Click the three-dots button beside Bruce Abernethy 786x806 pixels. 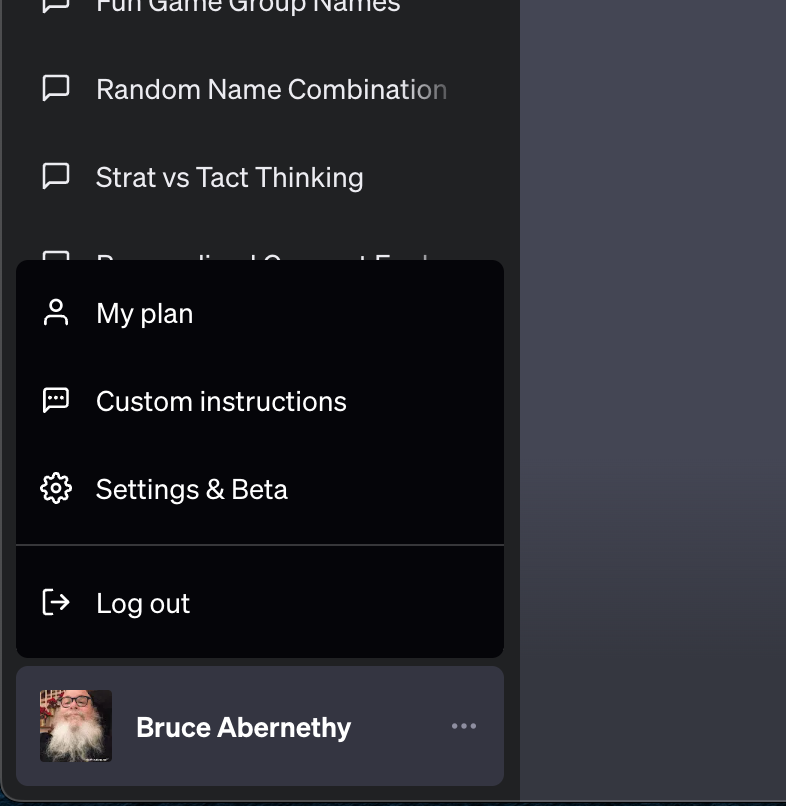463,726
